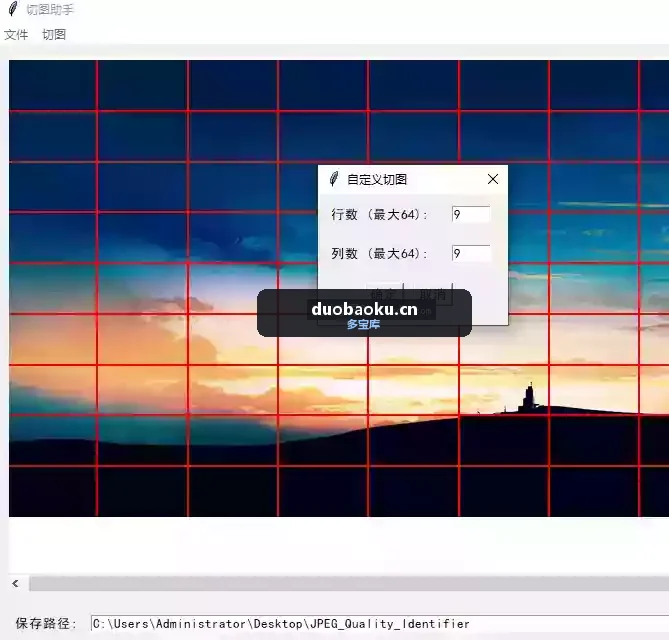The height and width of the screenshot is (640, 669).
Task: Click the 行数（最大64）label
Action: click(380, 215)
